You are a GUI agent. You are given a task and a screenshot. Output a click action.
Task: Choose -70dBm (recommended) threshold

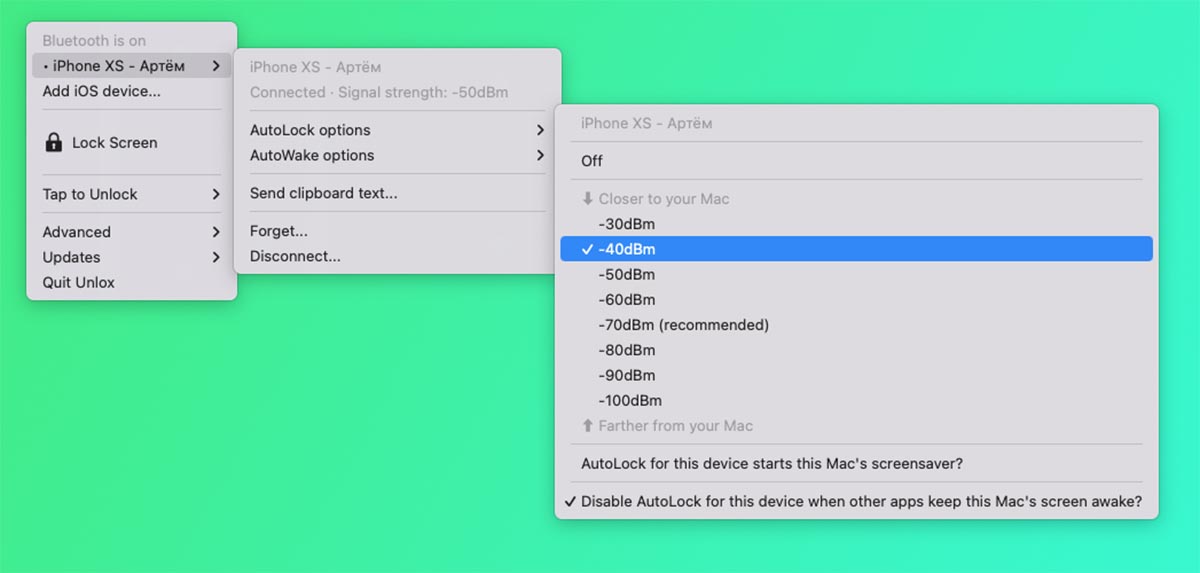coord(857,325)
